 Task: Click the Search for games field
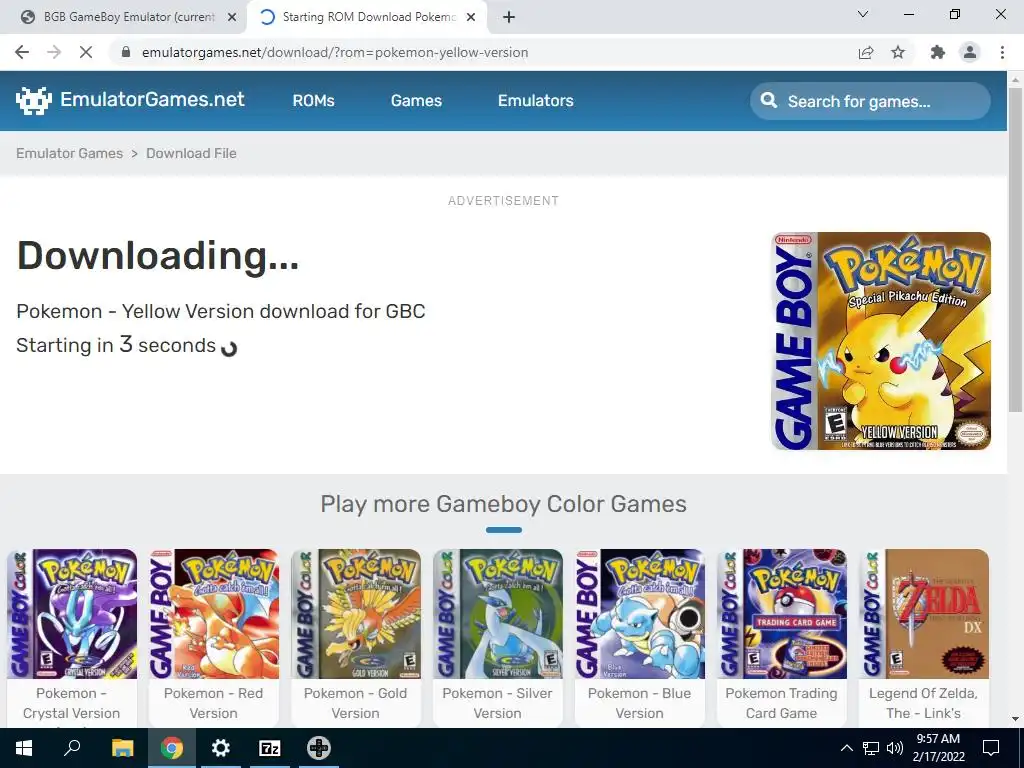coord(871,101)
